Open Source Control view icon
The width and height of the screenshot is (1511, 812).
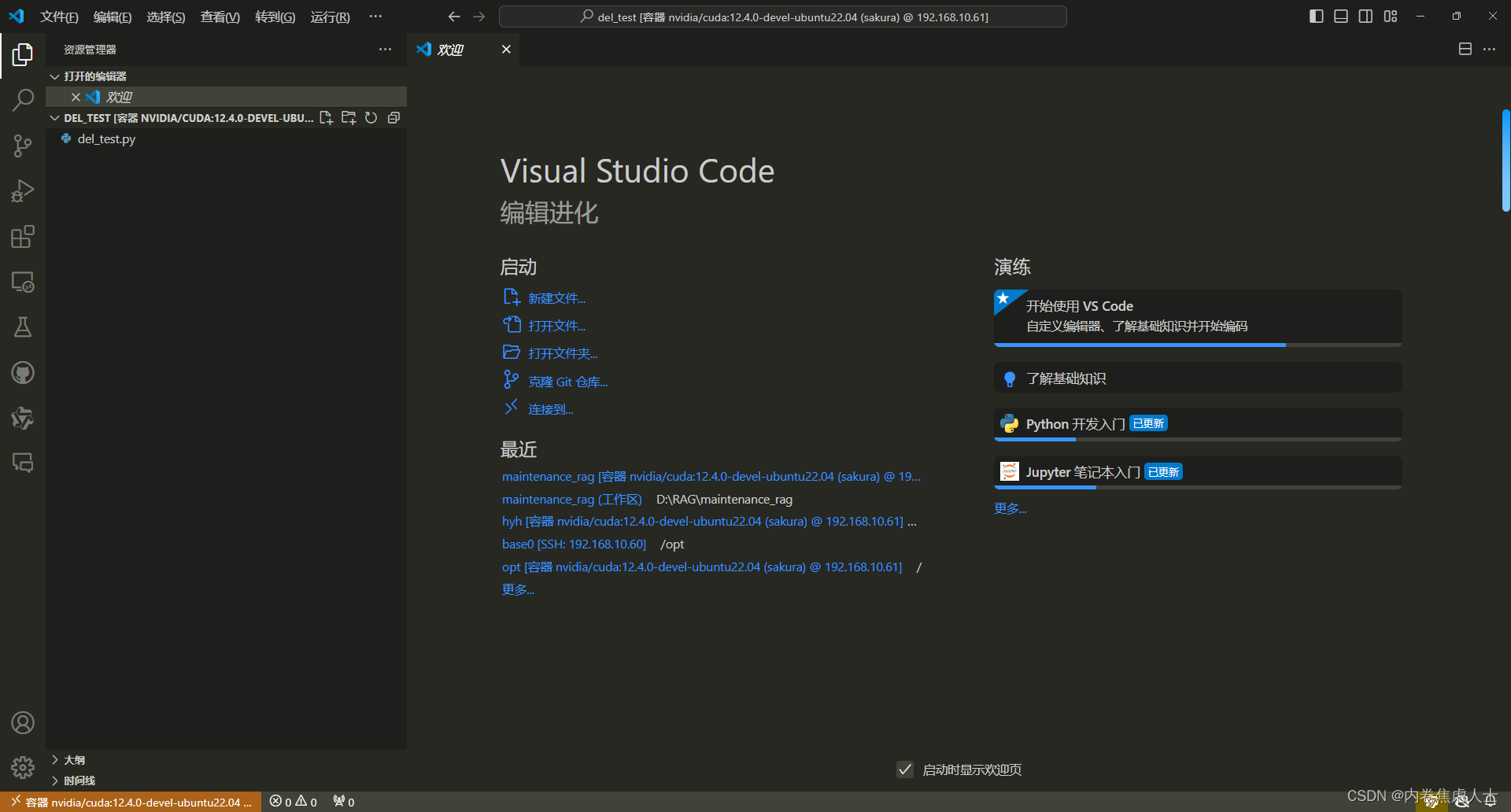point(23,146)
